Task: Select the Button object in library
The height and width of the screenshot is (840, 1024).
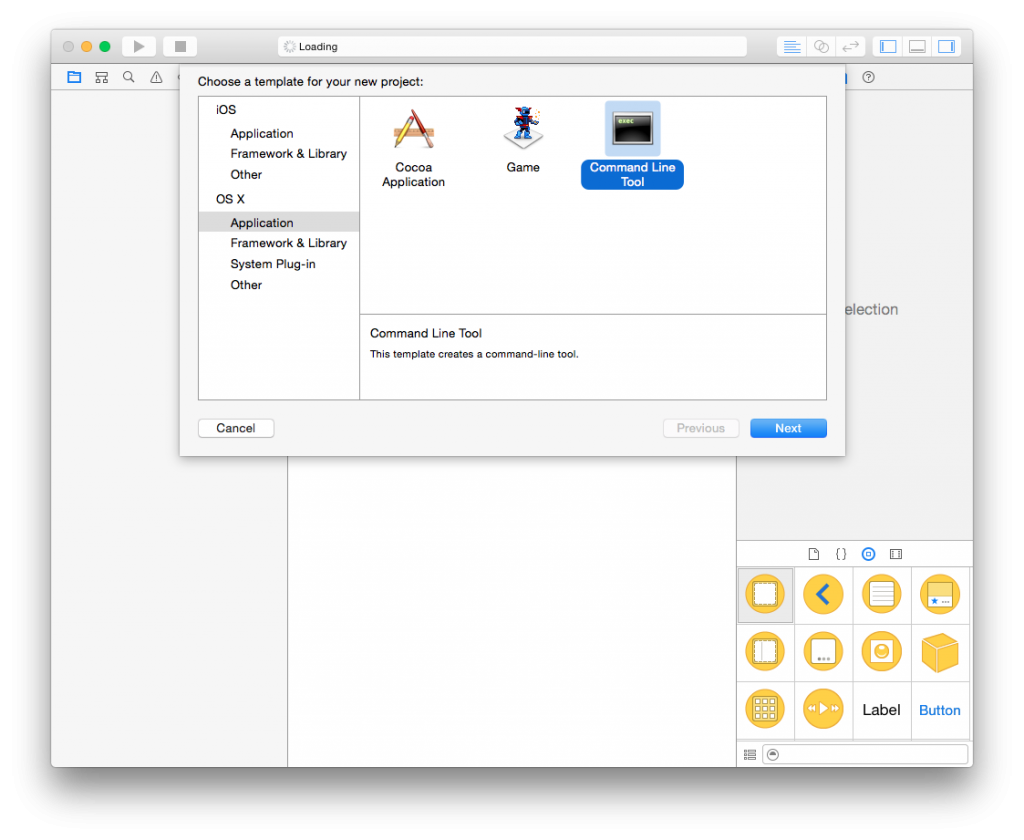Action: click(940, 709)
